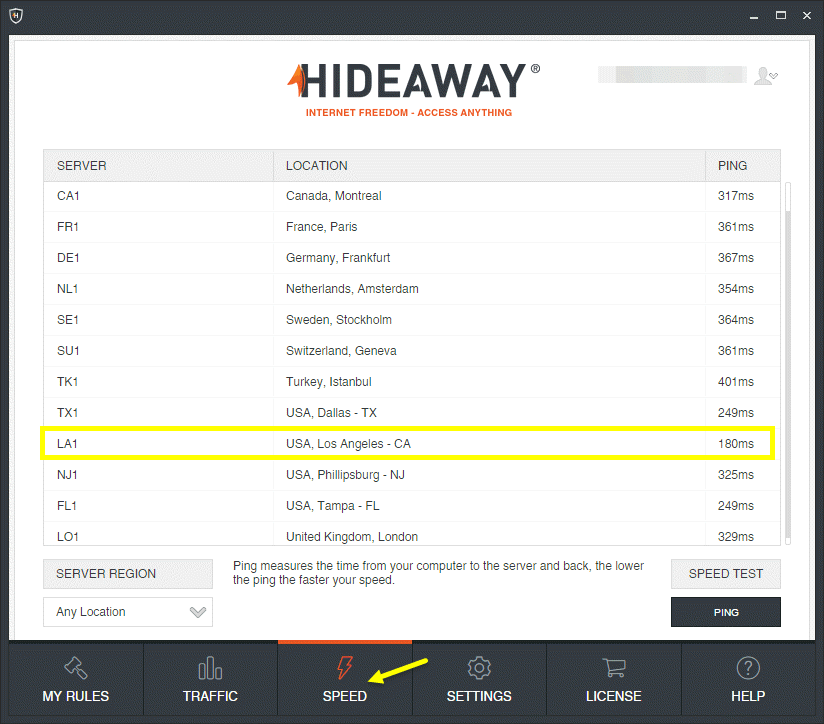
Task: Select the NJ1 server row
Action: (411, 475)
